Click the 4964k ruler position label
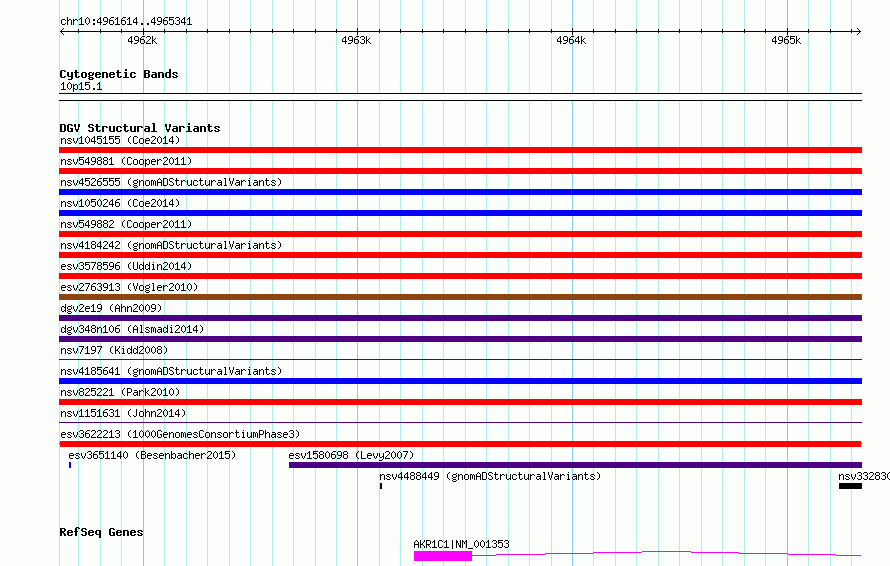Viewport: 890px width, 566px height. [x=571, y=40]
